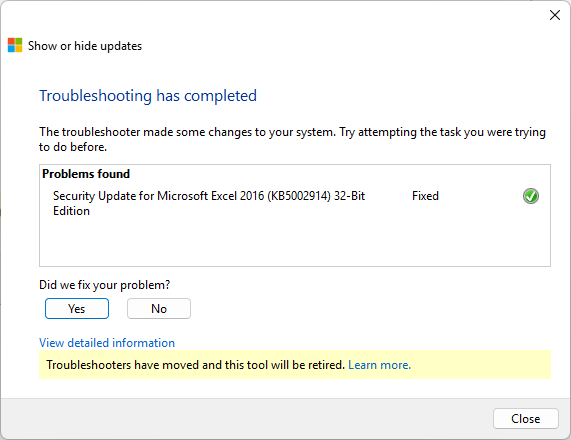Choose No for problem fixed question
Screen dimensions: 571x440
tap(159, 309)
